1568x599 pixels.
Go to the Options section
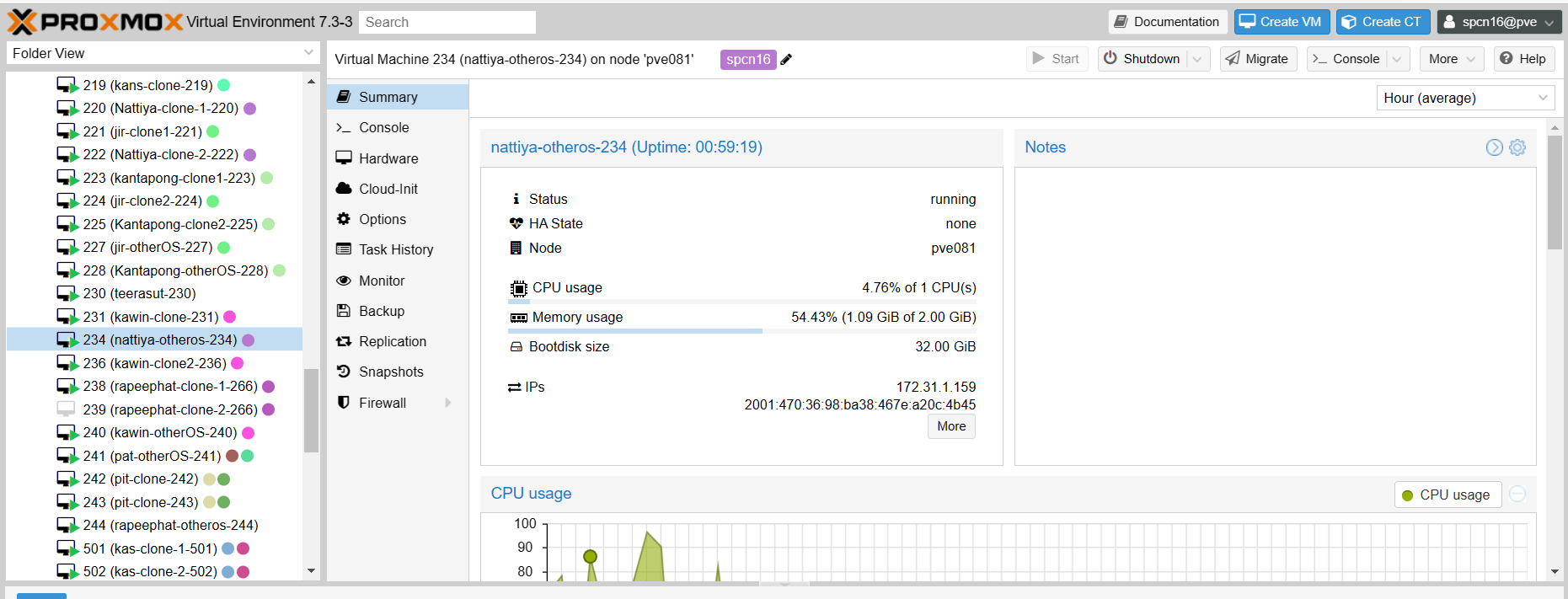coord(398,219)
